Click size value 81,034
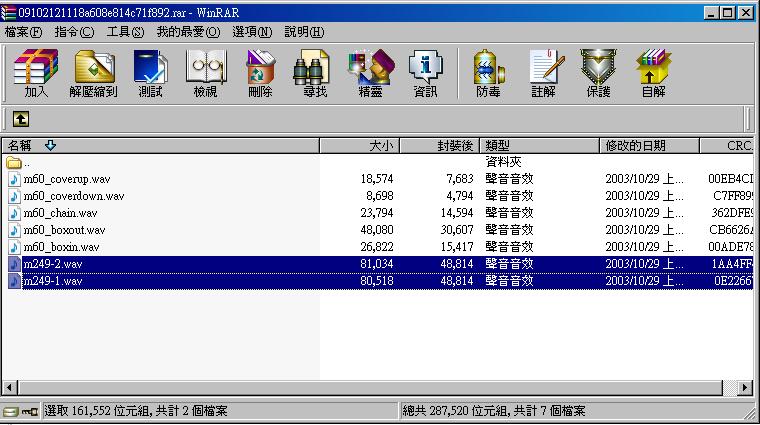The image size is (760, 425). [377, 264]
